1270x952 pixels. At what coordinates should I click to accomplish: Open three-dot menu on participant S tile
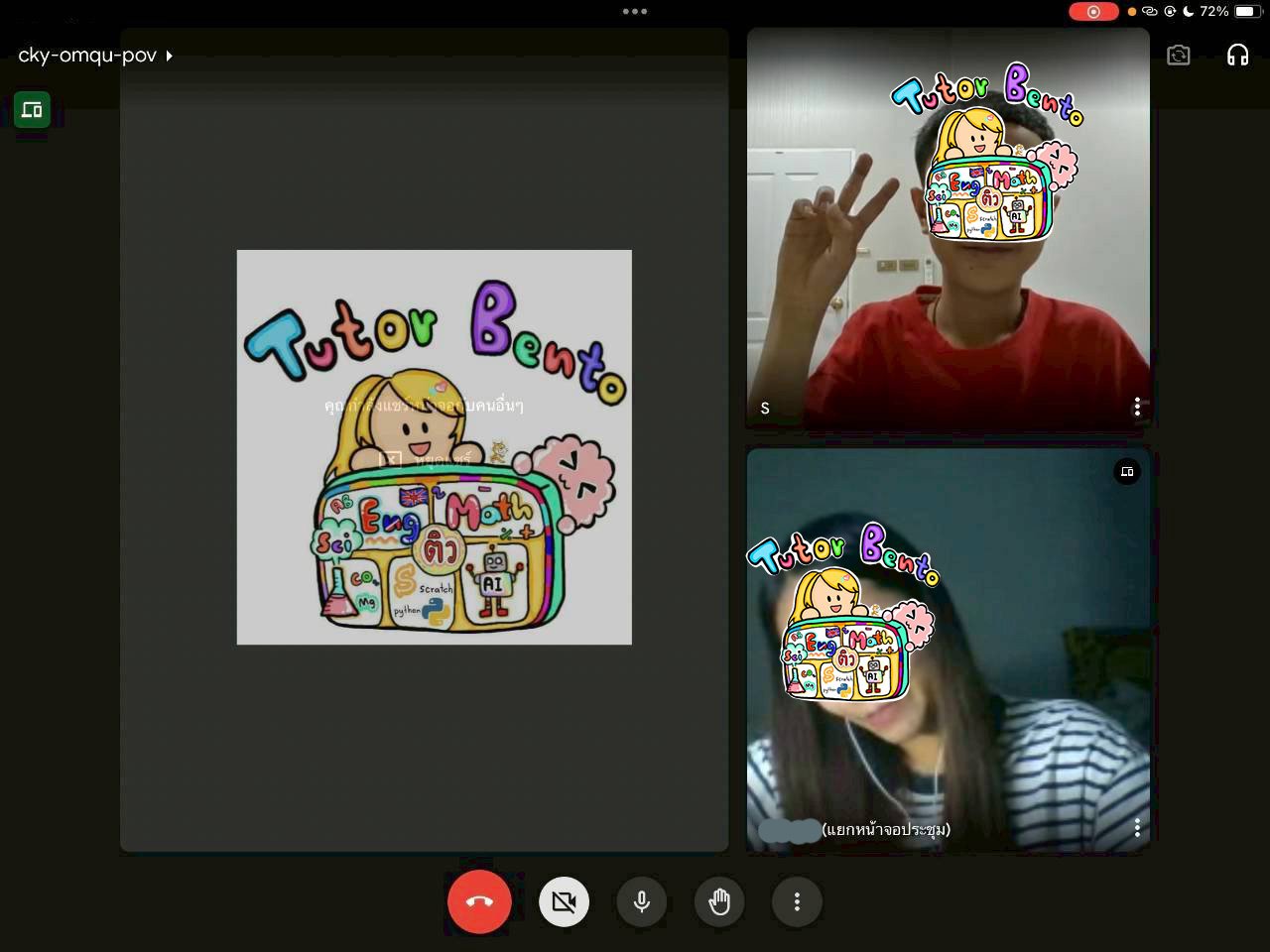pyautogui.click(x=1137, y=407)
